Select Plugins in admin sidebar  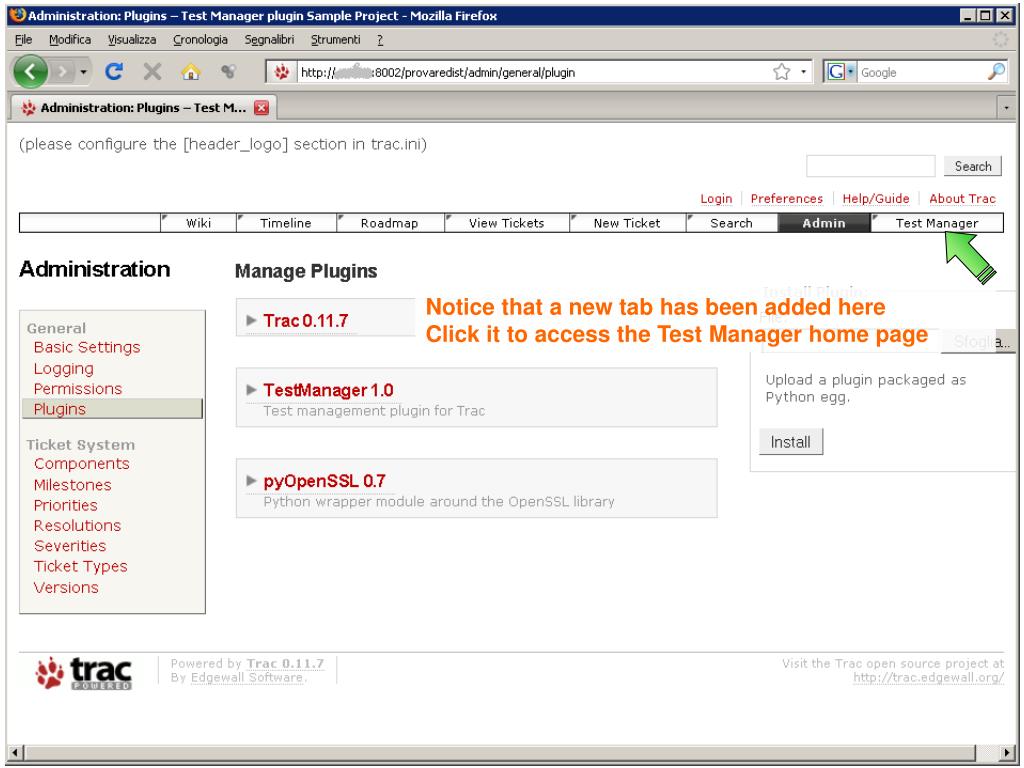click(112, 409)
